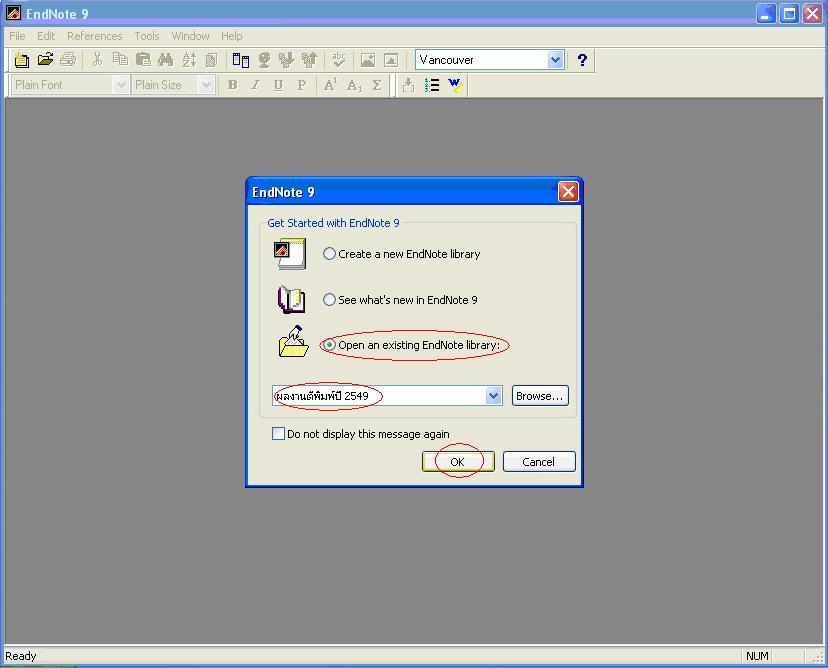Toggle Underline formatting button

(x=278, y=85)
